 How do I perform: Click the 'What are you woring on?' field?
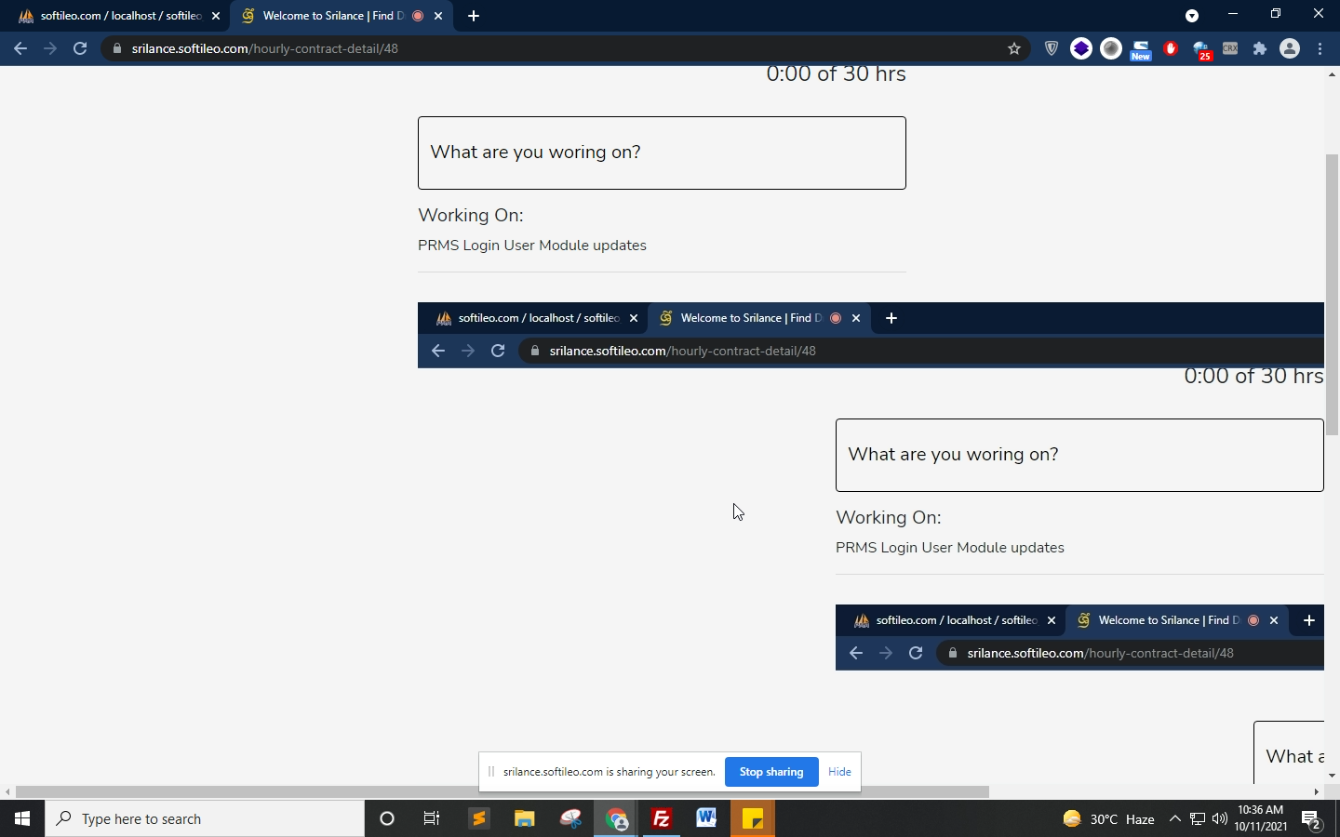coord(661,153)
